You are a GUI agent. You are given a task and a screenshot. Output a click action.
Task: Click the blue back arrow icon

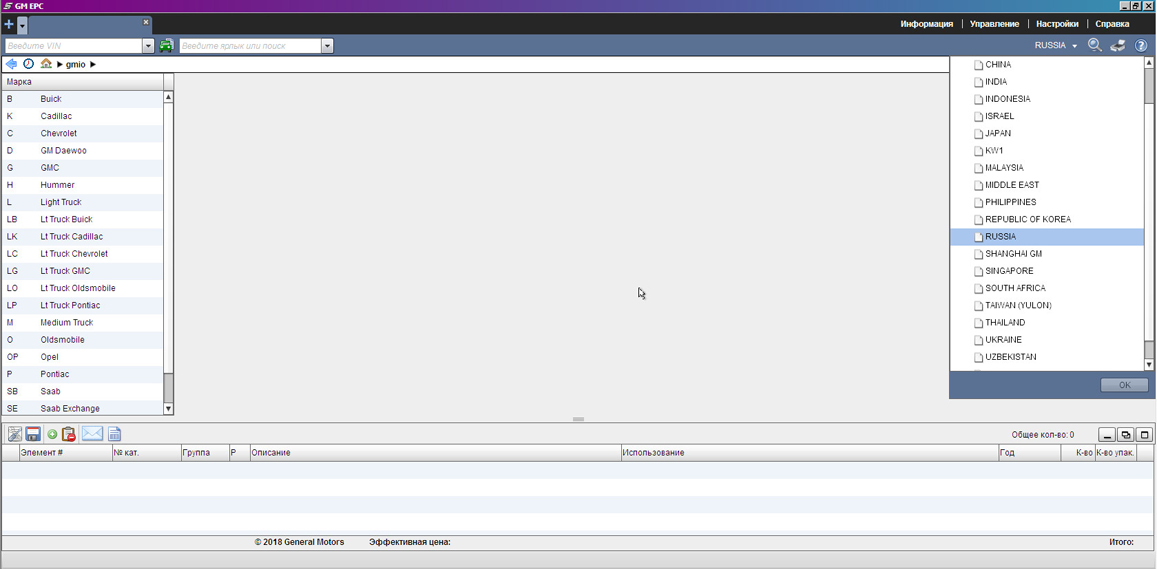[11, 64]
